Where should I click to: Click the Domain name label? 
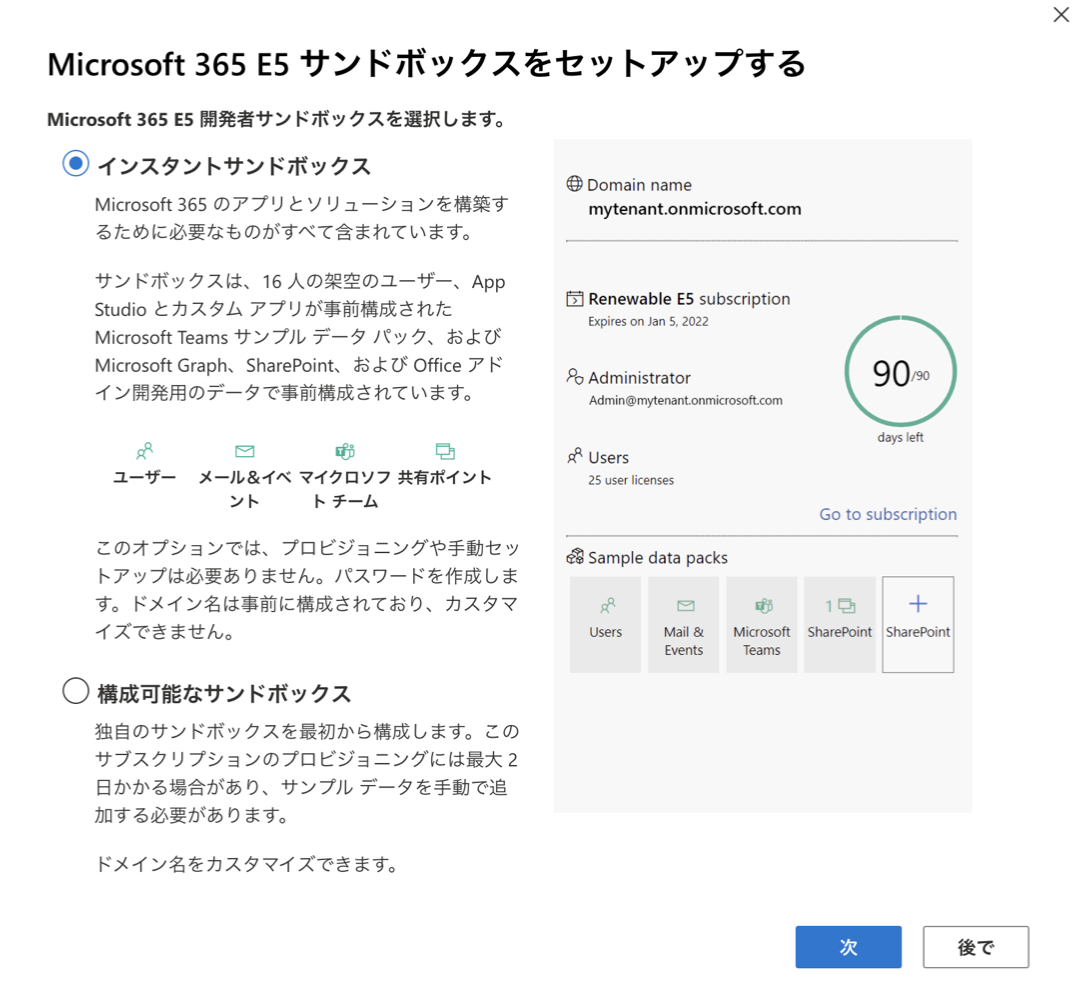(x=640, y=185)
